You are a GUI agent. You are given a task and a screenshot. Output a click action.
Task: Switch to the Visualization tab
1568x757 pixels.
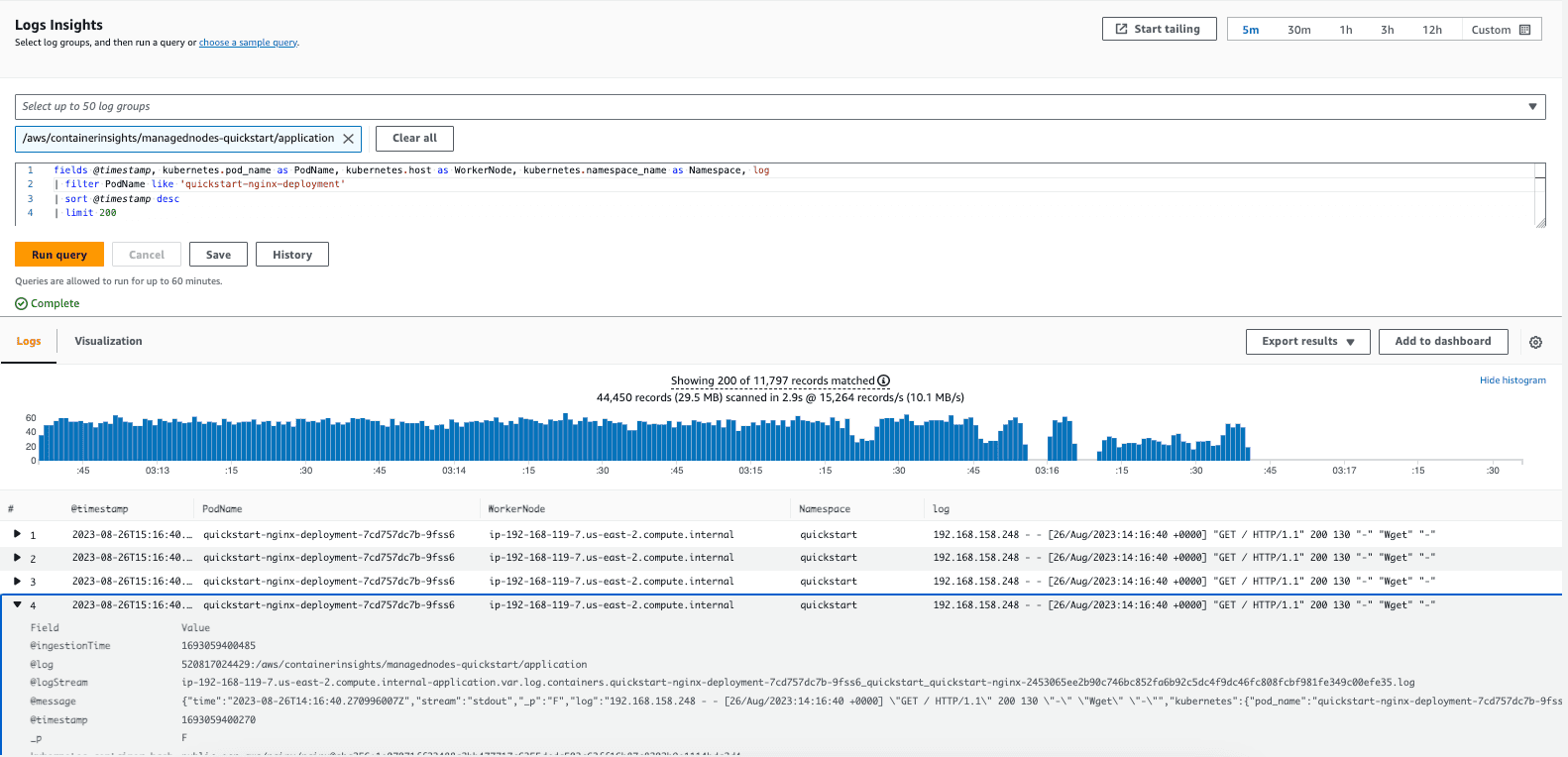[x=108, y=341]
